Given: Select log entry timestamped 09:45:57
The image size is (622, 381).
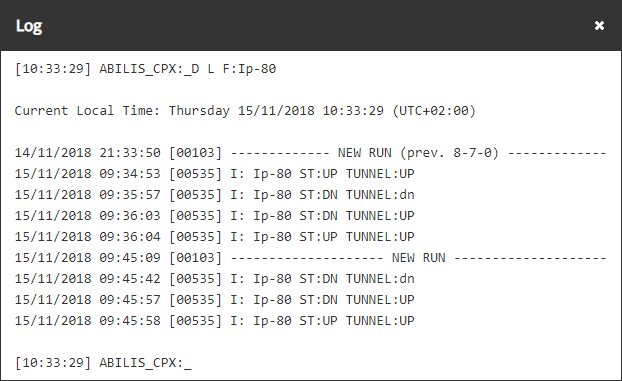Looking at the screenshot, I should (214, 300).
